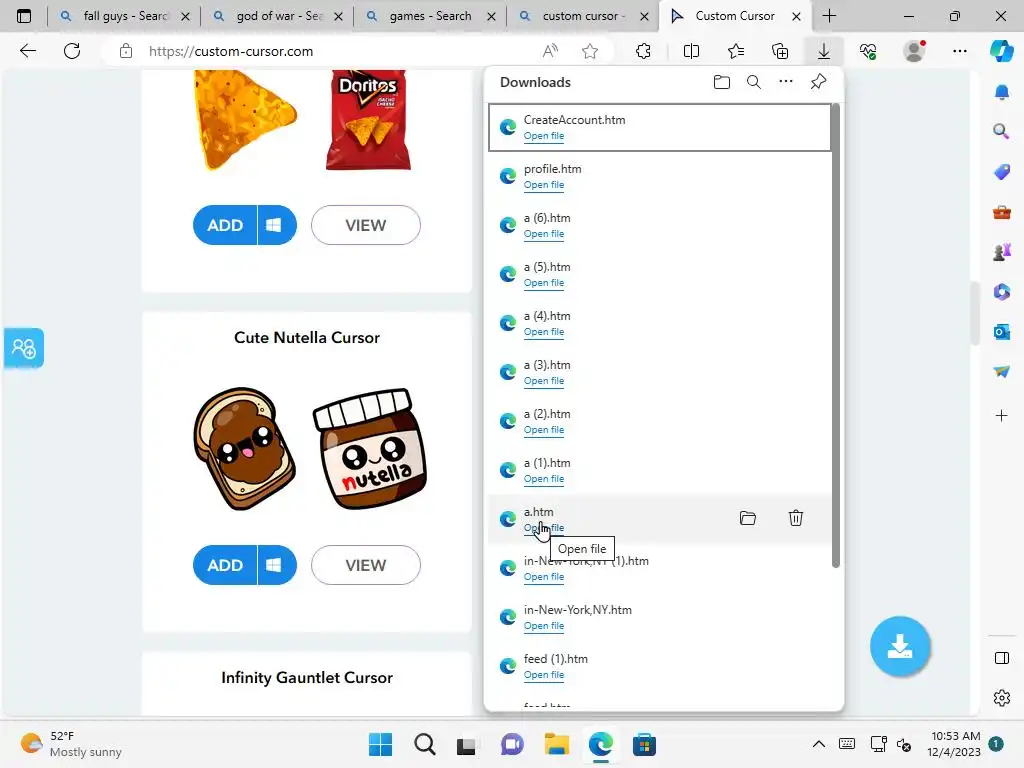Viewport: 1024px width, 768px height.
Task: View the Doritos cursor pack
Action: (366, 225)
